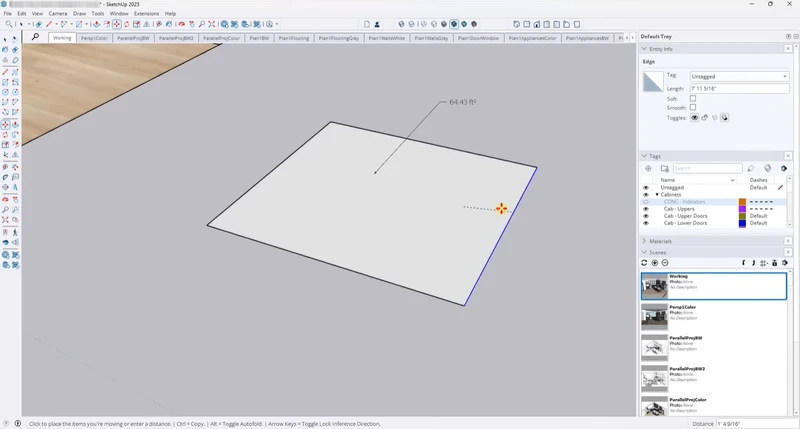Enable the Soft checkbox in Entity Info
The image size is (800, 429).
pos(693,98)
